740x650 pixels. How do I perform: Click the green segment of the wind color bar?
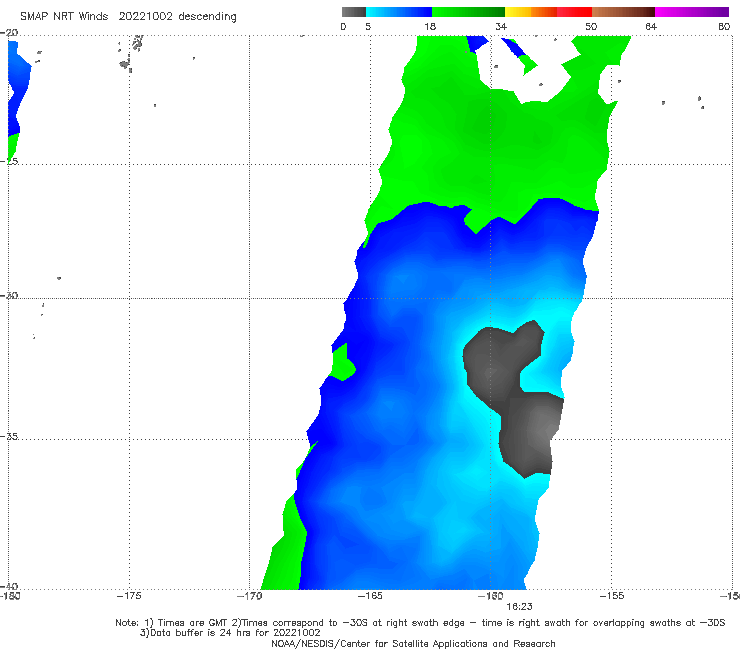(x=468, y=12)
